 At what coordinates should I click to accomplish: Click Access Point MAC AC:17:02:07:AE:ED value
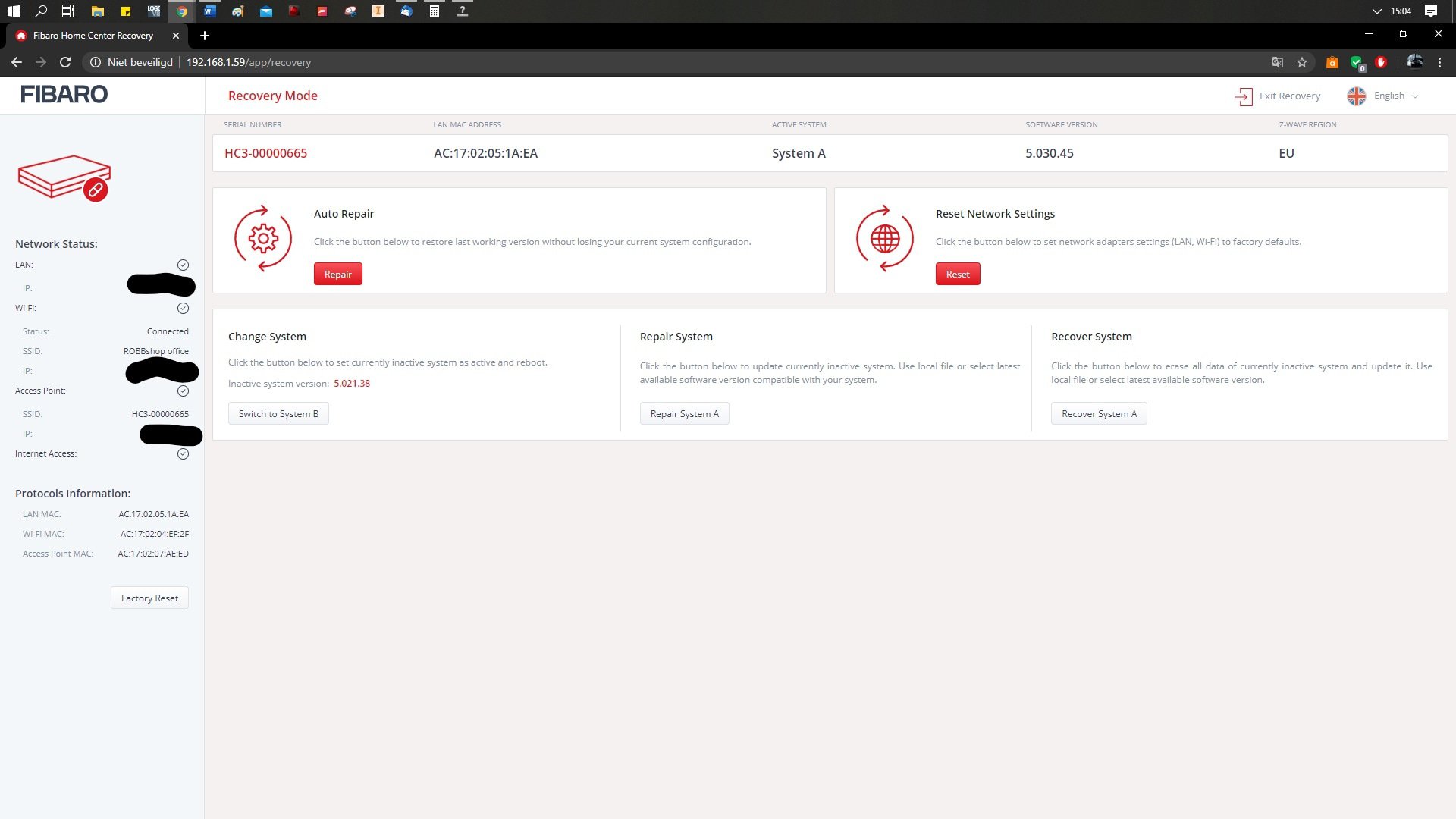(153, 554)
